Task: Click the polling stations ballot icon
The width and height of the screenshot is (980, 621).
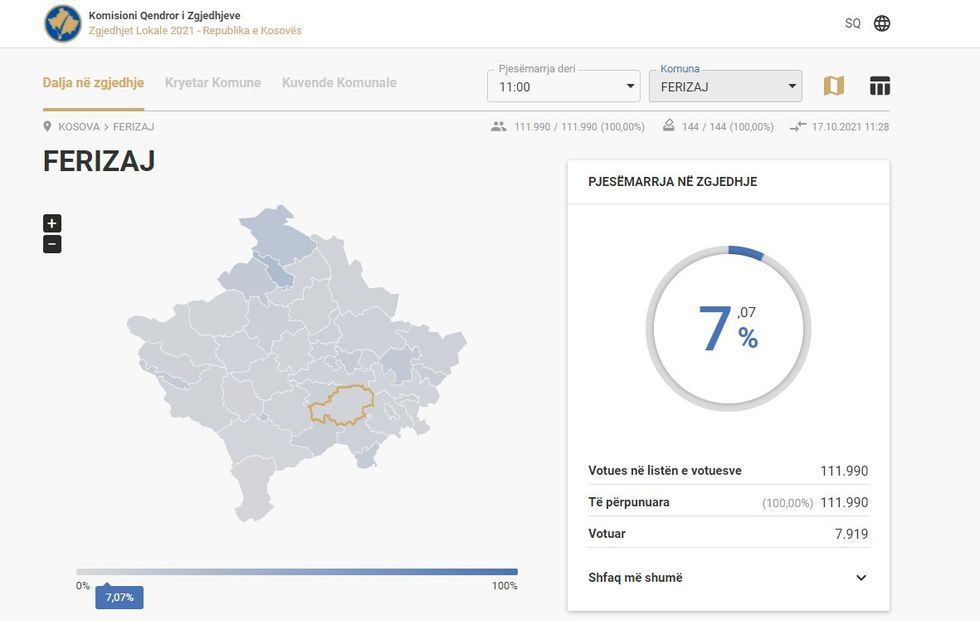Action: coord(668,127)
